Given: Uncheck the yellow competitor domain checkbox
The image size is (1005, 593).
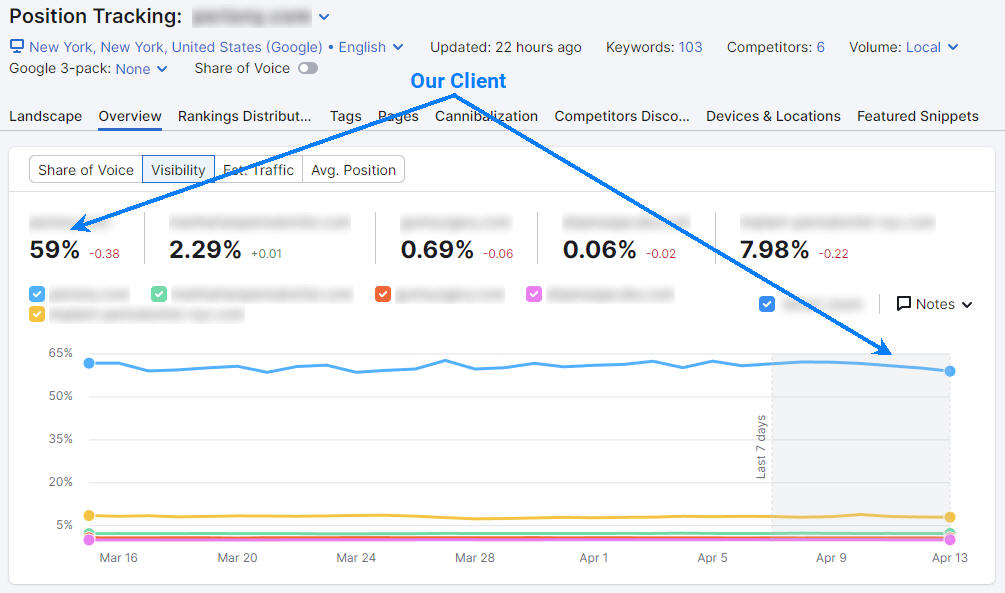Looking at the screenshot, I should click(36, 314).
